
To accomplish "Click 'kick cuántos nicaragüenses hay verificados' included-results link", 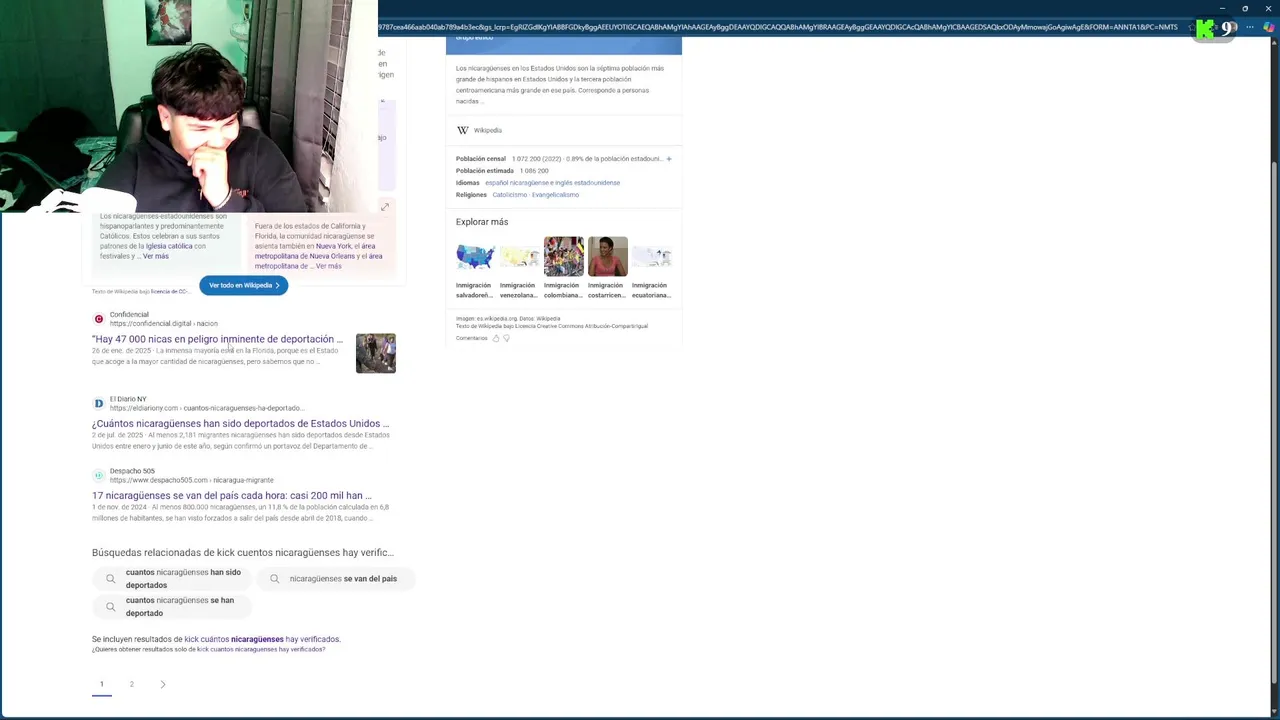I will [262, 639].
